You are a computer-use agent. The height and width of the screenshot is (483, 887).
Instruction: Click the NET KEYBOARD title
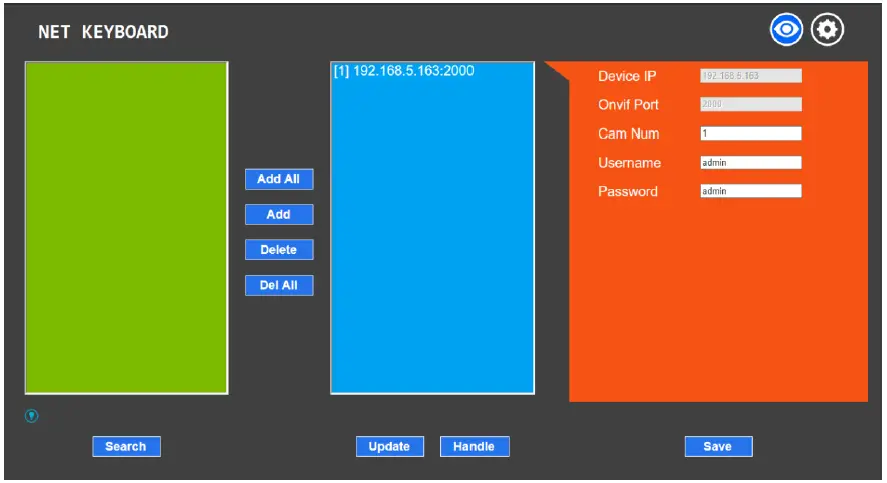[x=103, y=32]
